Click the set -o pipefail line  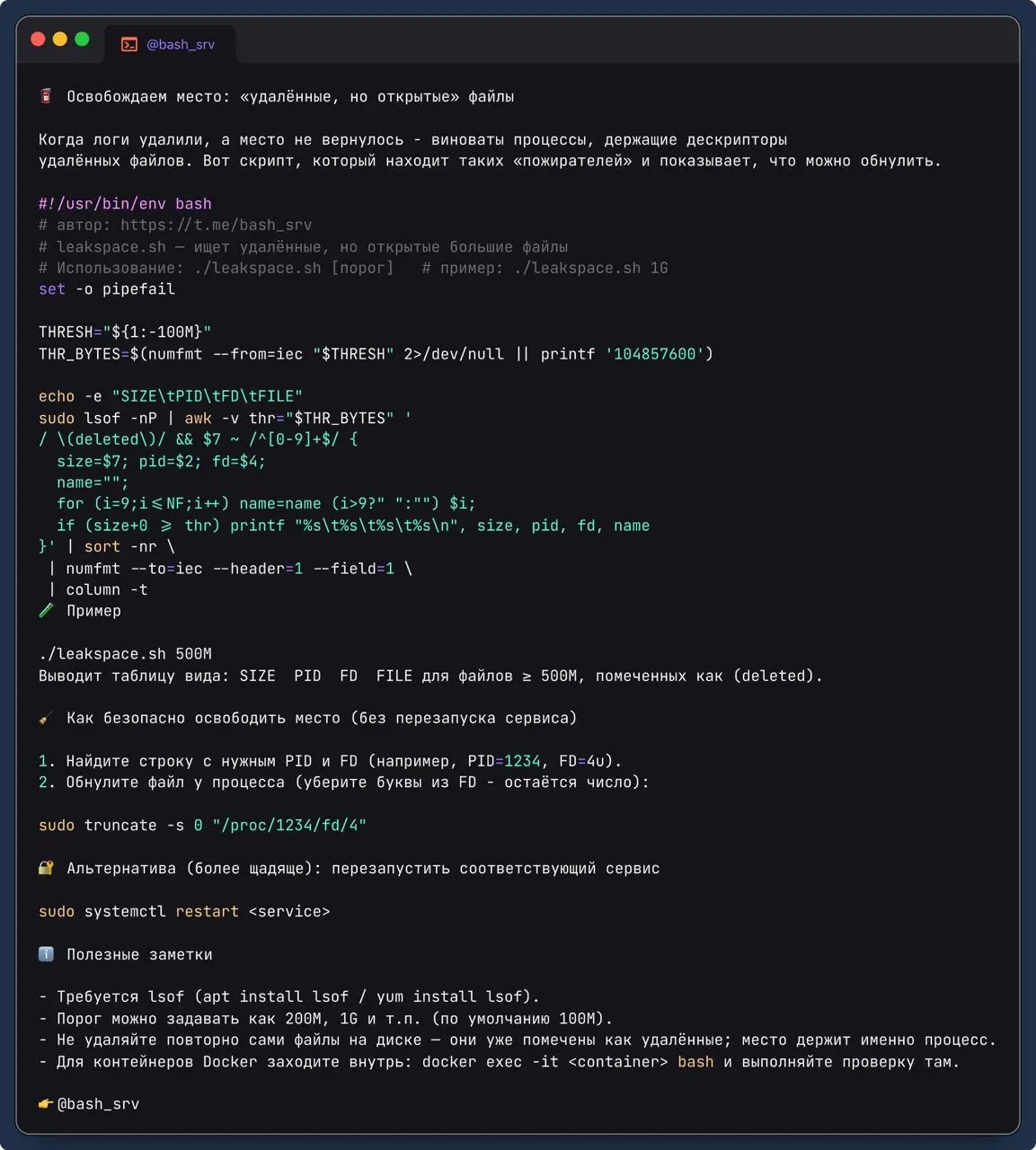coord(107,289)
